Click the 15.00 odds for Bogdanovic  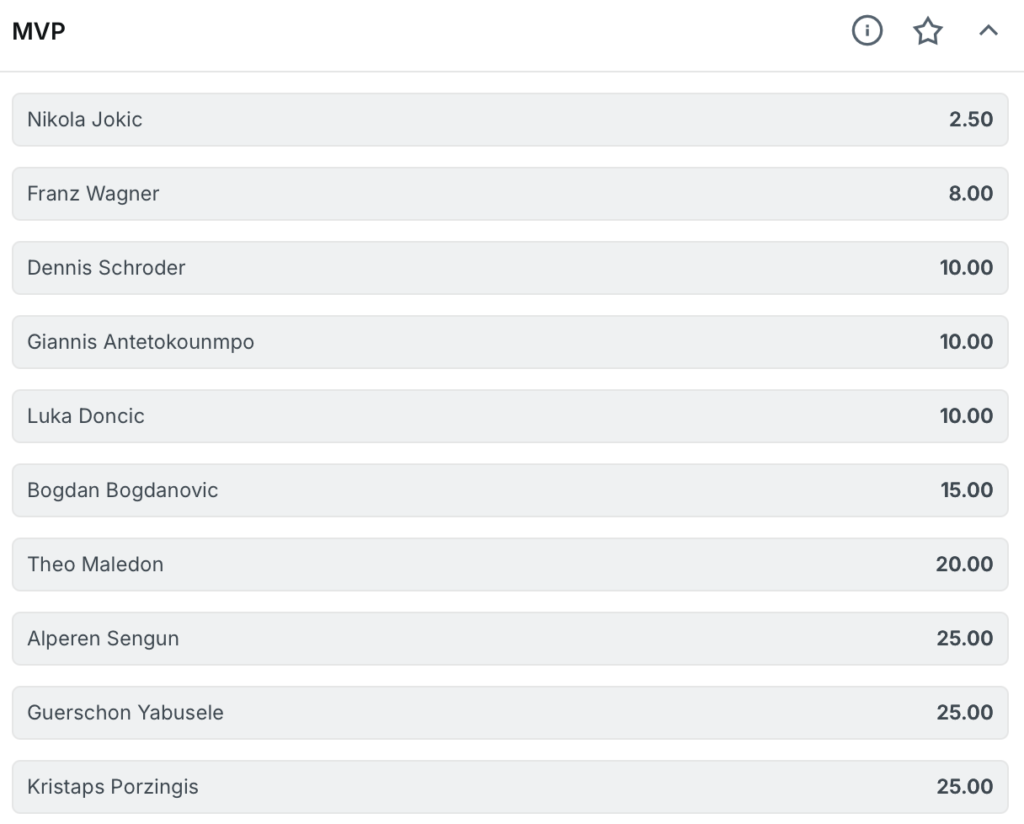pos(967,490)
